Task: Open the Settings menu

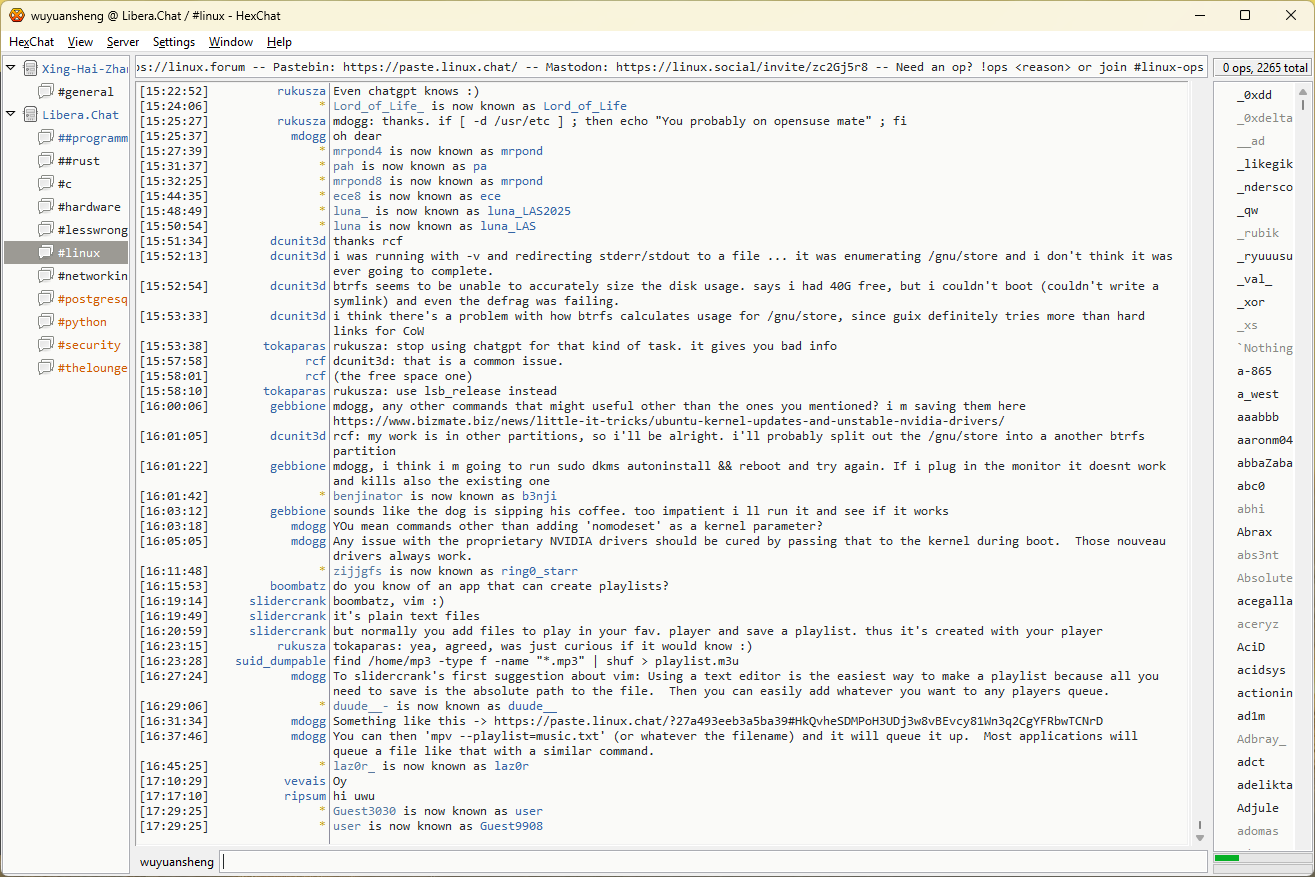Action: (x=174, y=42)
